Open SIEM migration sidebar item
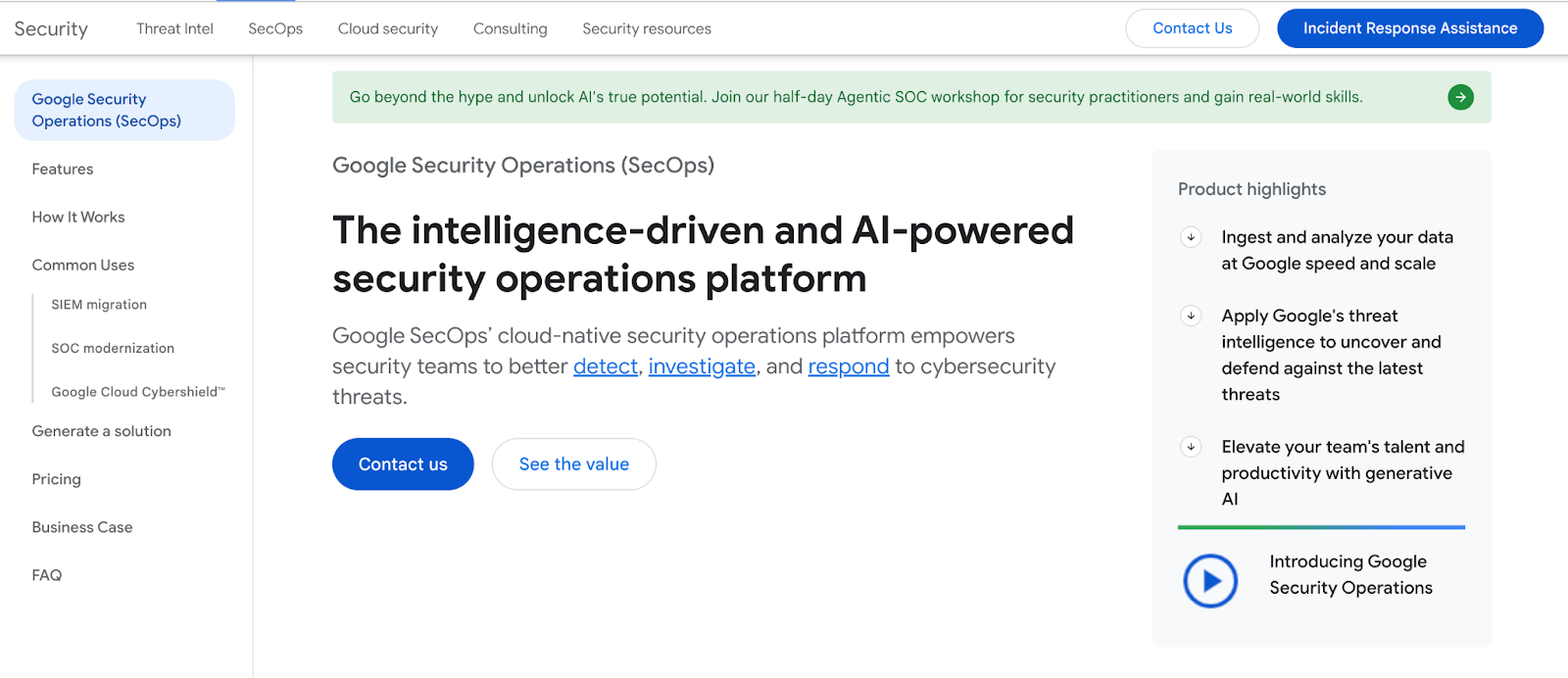Image resolution: width=1568 pixels, height=678 pixels. [x=99, y=305]
